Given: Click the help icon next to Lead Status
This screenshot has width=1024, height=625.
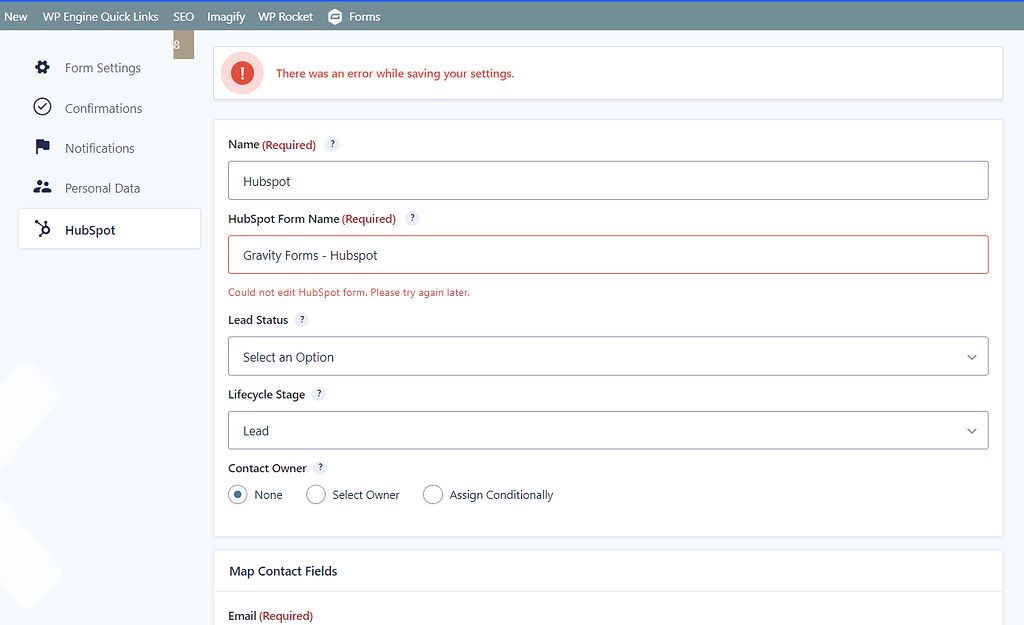Looking at the screenshot, I should tap(303, 319).
